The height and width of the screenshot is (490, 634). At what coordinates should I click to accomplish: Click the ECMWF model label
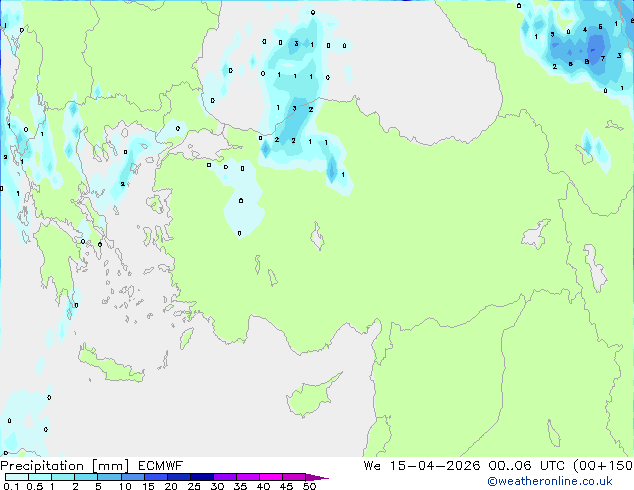pos(160,466)
